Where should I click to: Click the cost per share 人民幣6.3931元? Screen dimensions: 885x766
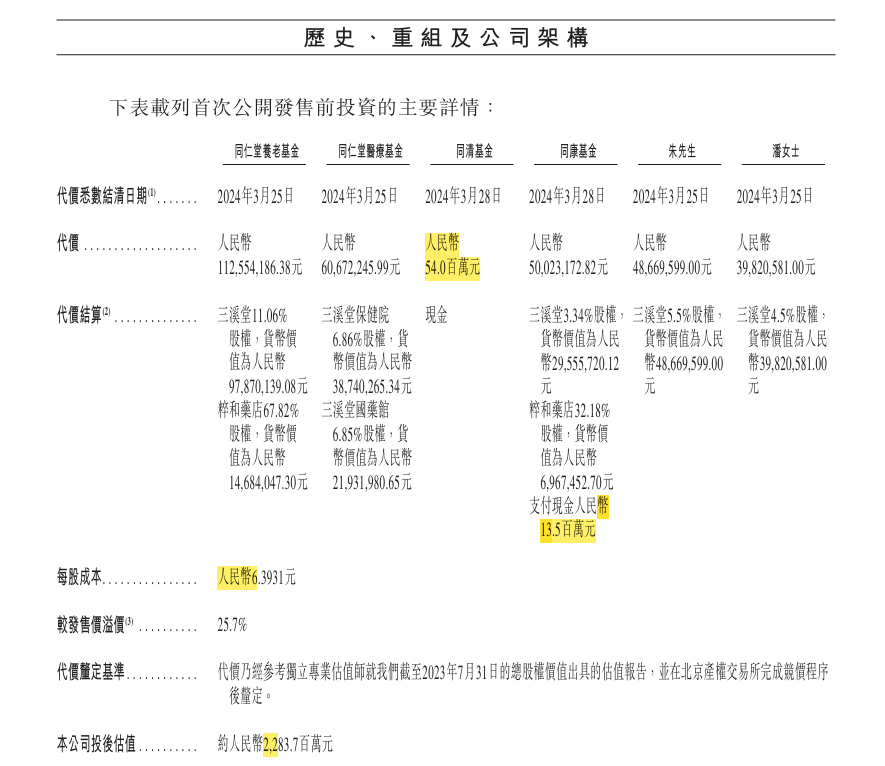[257, 577]
